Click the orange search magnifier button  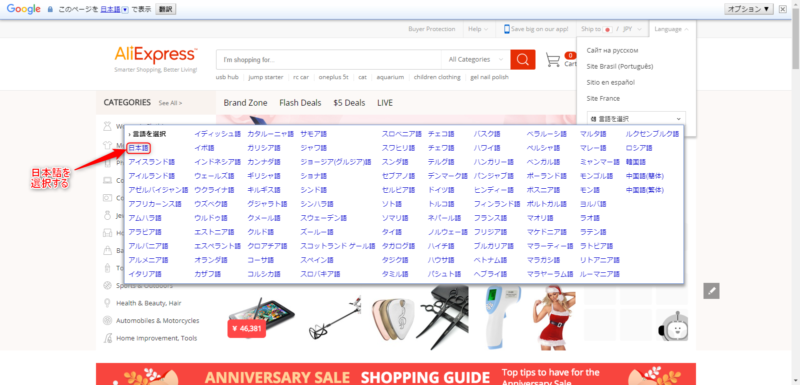point(522,60)
